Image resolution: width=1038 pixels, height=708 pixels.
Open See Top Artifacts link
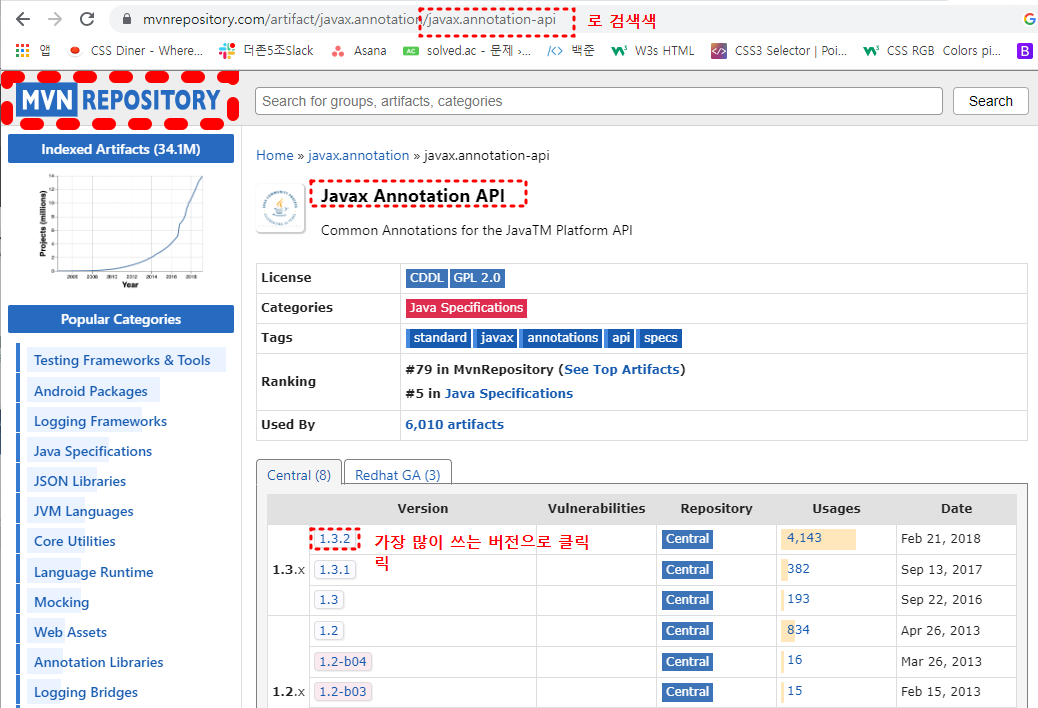click(622, 369)
